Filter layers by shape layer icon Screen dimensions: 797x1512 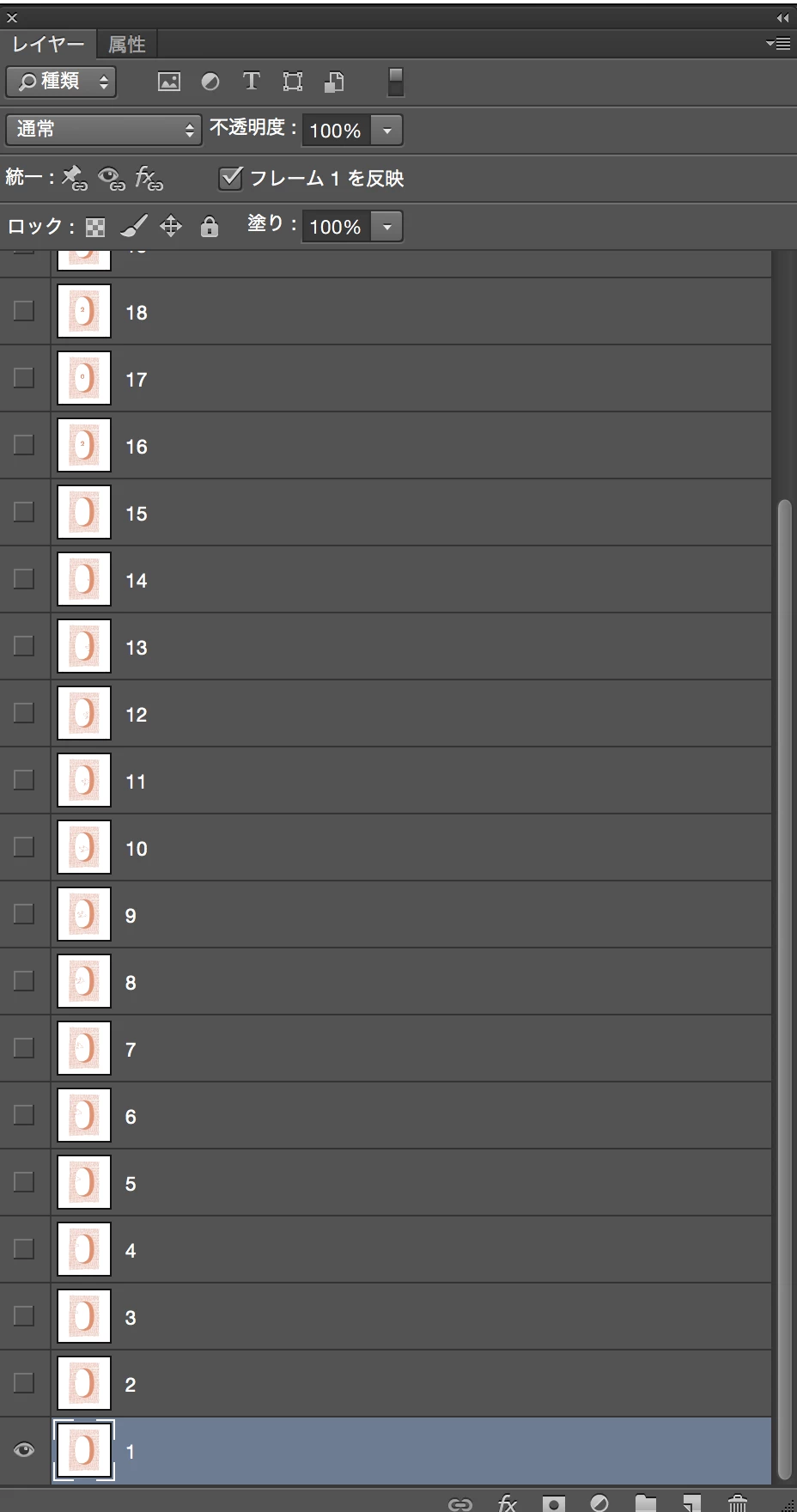293,82
